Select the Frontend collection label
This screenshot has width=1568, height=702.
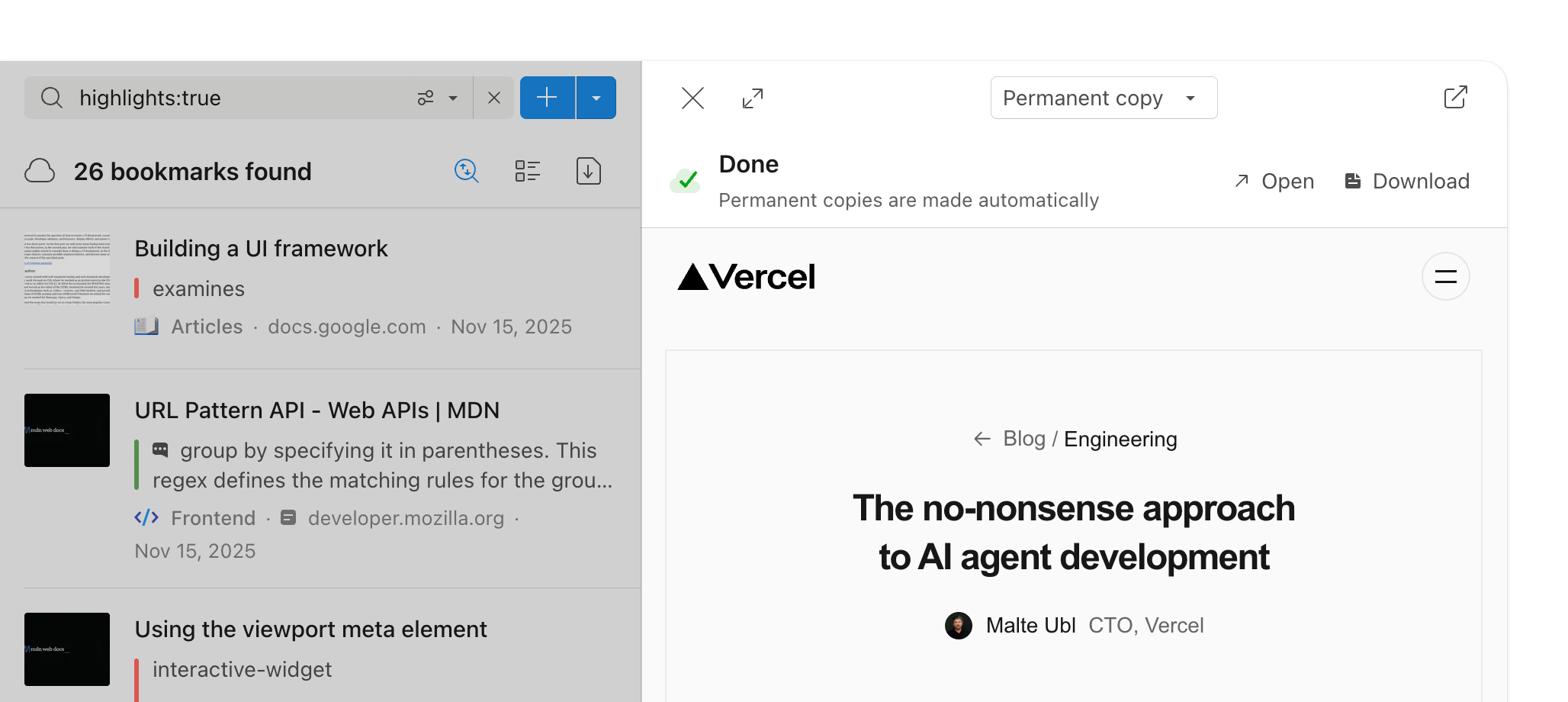click(x=214, y=518)
